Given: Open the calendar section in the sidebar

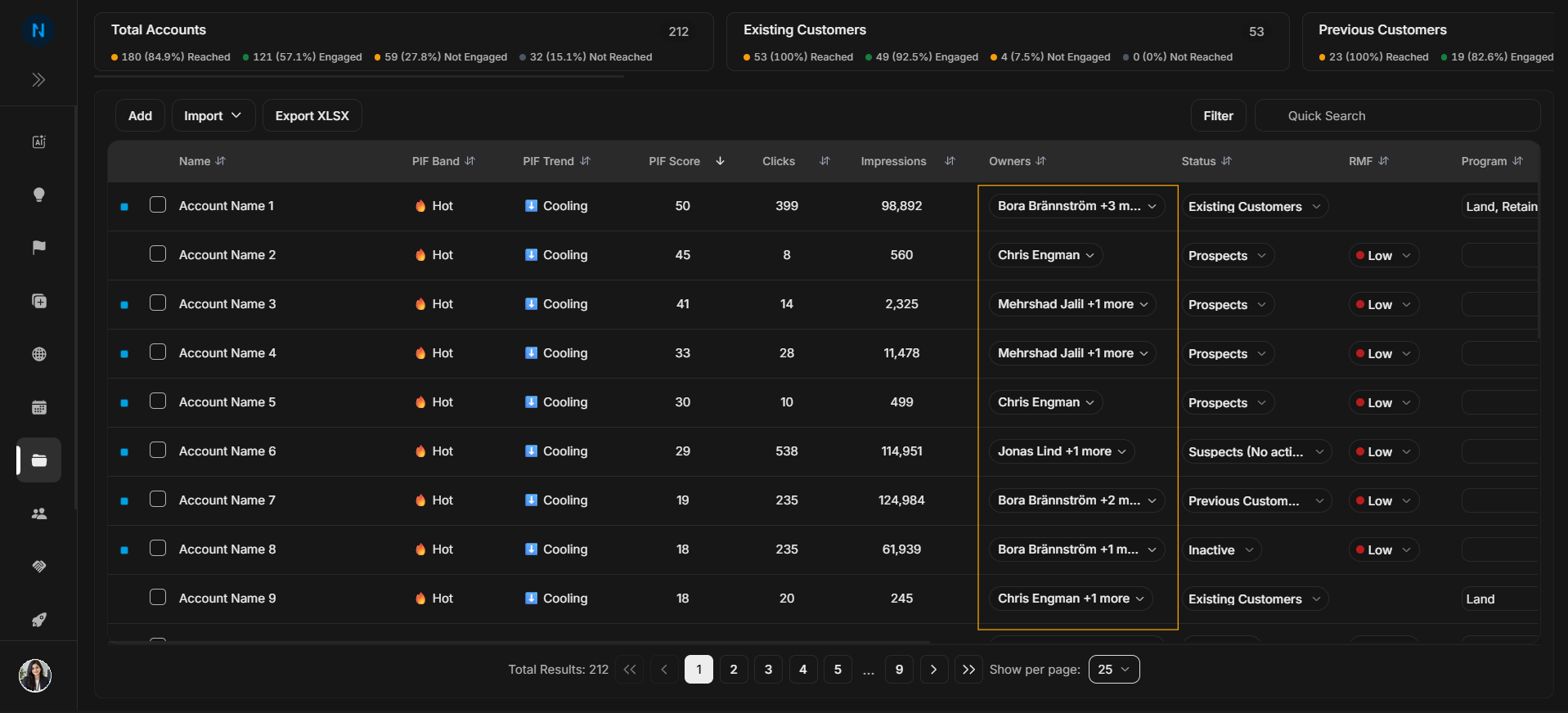Looking at the screenshot, I should (38, 407).
